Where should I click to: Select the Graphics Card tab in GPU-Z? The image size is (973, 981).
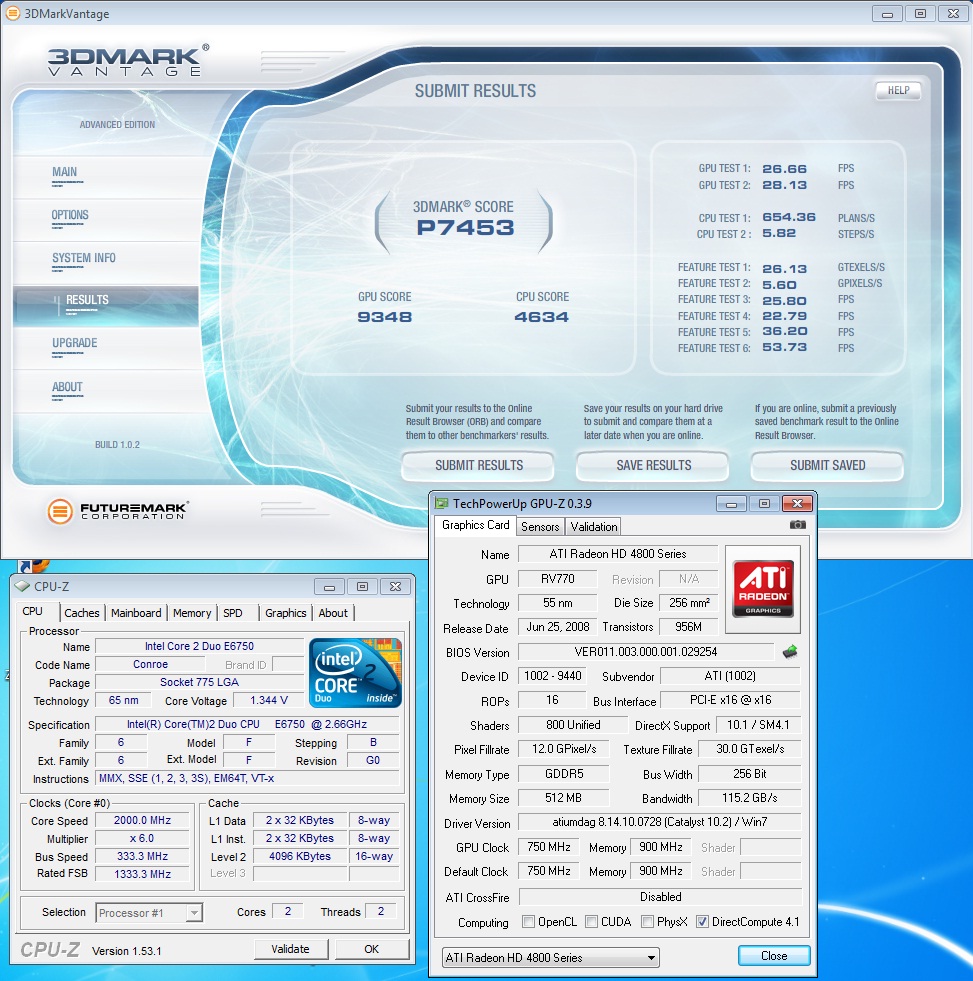[476, 525]
